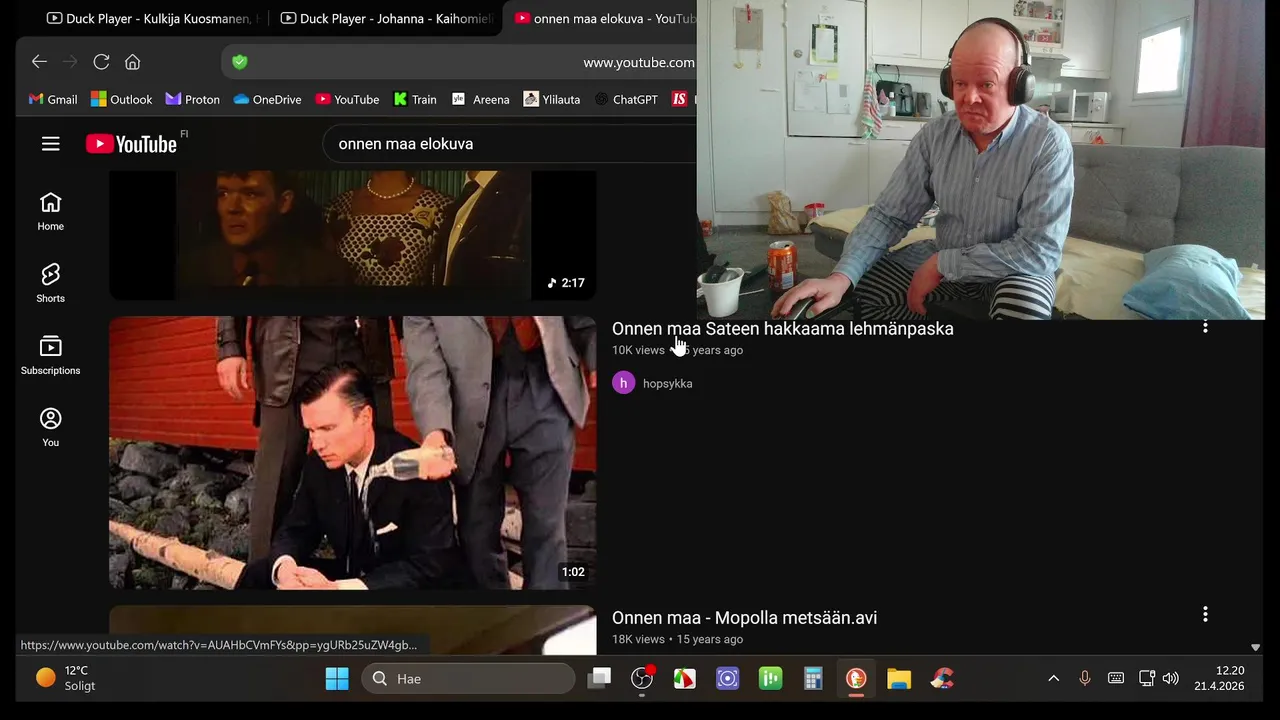Open options menu for Mopolla metsään video
This screenshot has height=720, width=1280.
tap(1205, 614)
